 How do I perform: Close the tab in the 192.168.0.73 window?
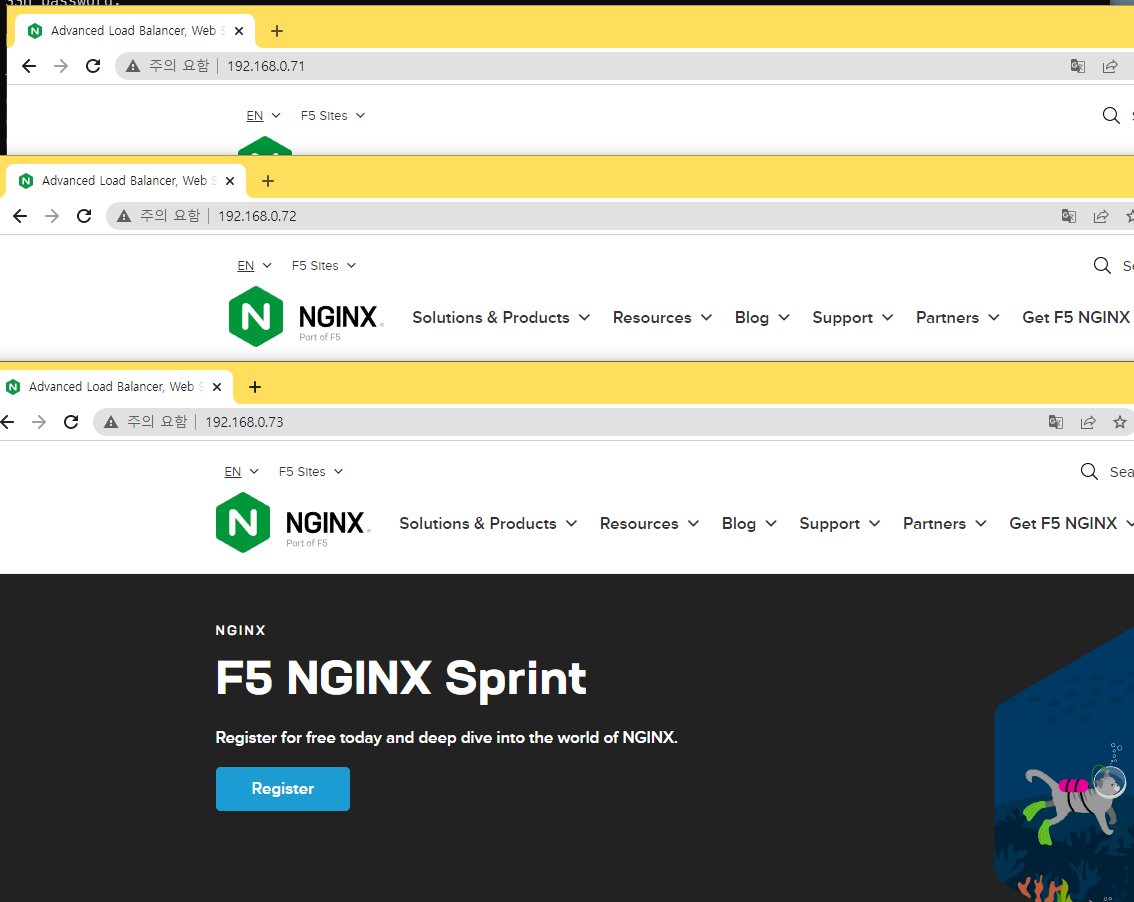217,387
